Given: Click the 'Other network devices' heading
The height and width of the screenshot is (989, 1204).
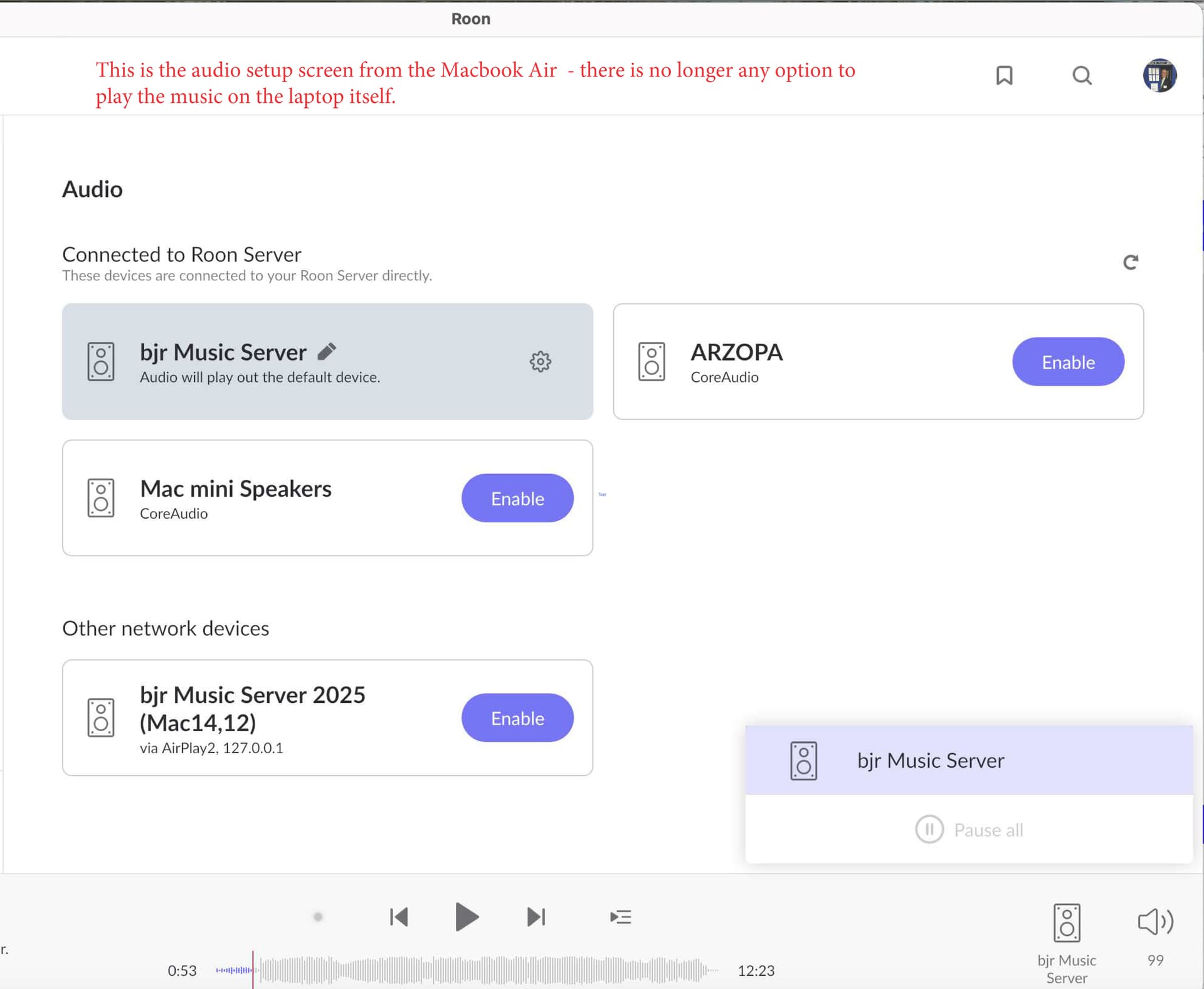Looking at the screenshot, I should (x=166, y=628).
